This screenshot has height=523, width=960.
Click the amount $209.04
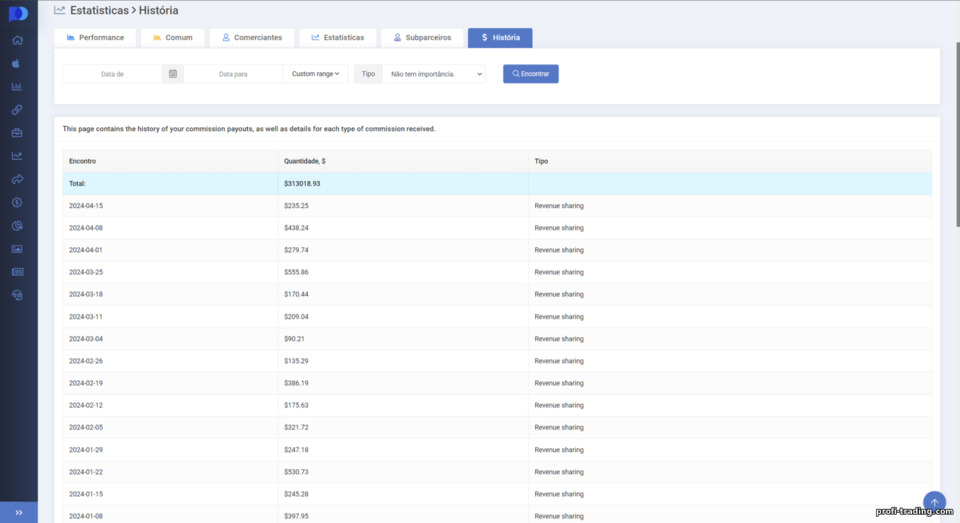(x=296, y=317)
